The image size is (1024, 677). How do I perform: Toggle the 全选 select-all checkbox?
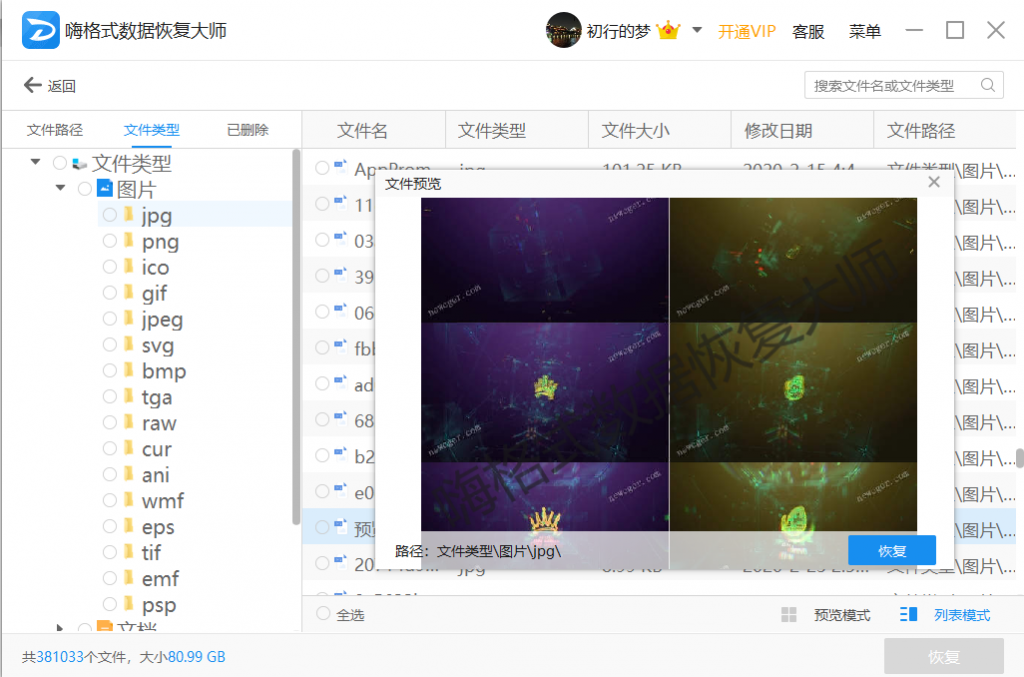[x=323, y=613]
